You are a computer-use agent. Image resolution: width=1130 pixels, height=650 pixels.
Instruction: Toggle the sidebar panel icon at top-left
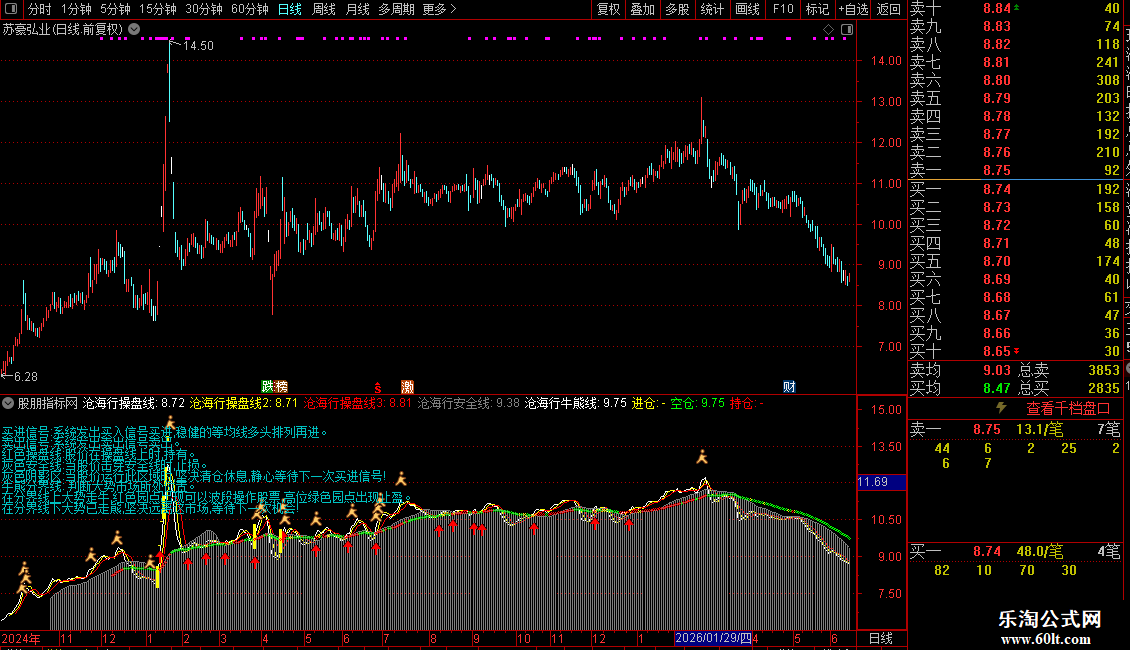11,9
